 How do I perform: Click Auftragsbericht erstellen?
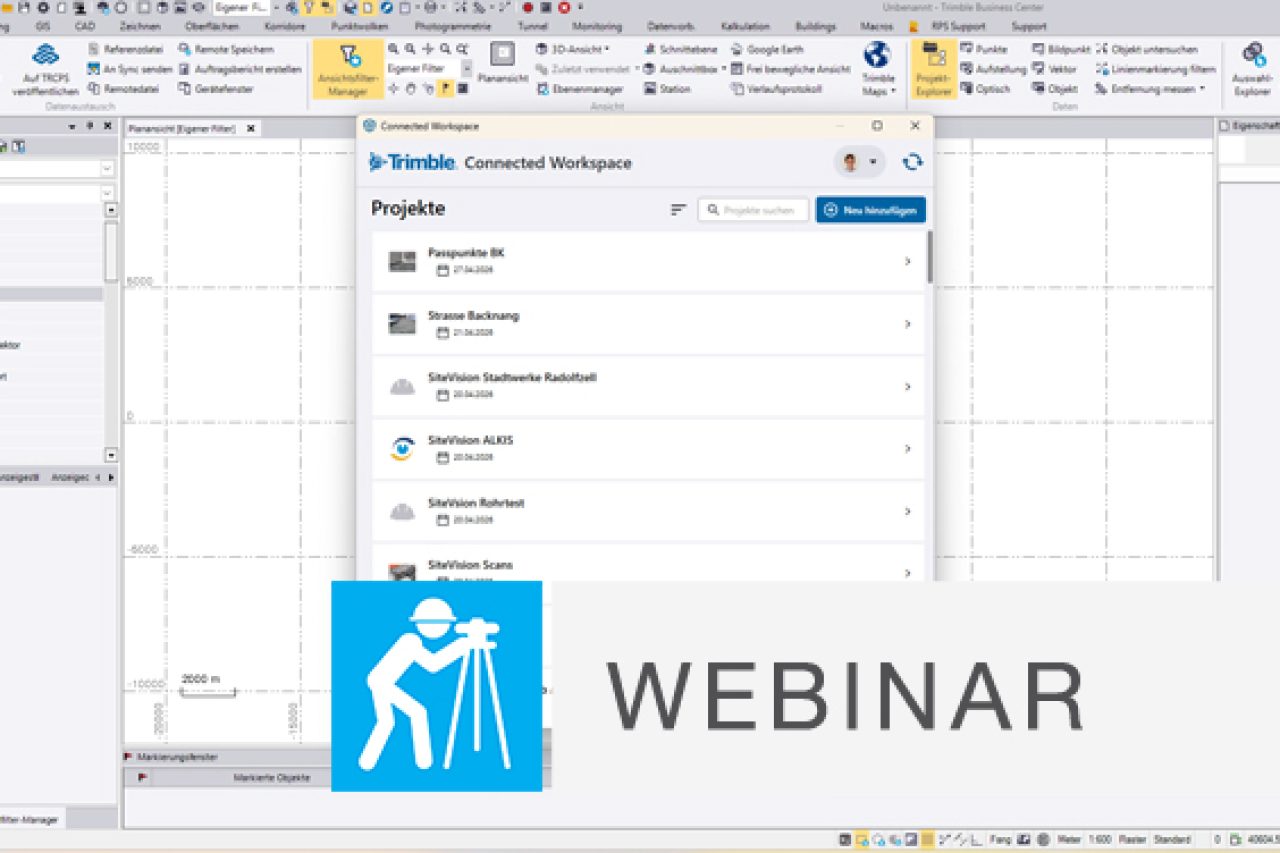[240, 69]
